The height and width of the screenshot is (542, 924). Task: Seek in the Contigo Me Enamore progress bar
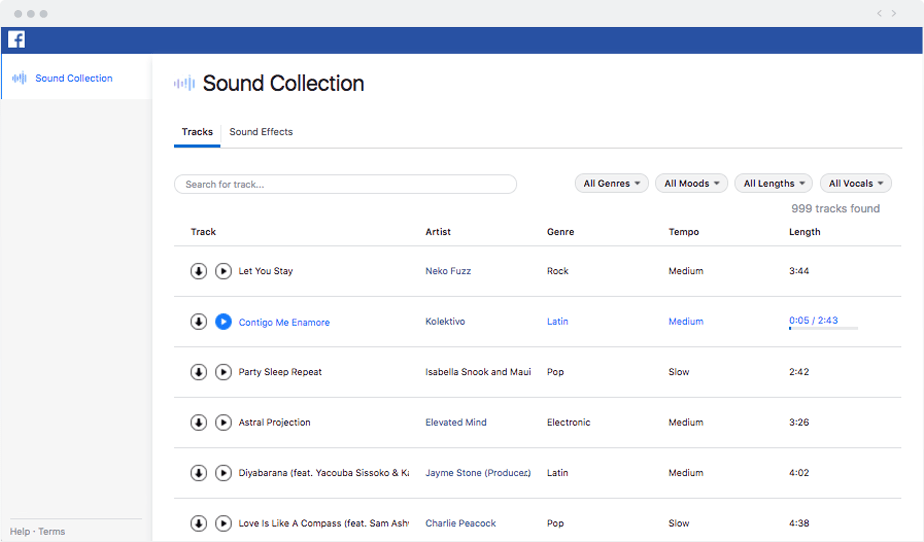823,328
